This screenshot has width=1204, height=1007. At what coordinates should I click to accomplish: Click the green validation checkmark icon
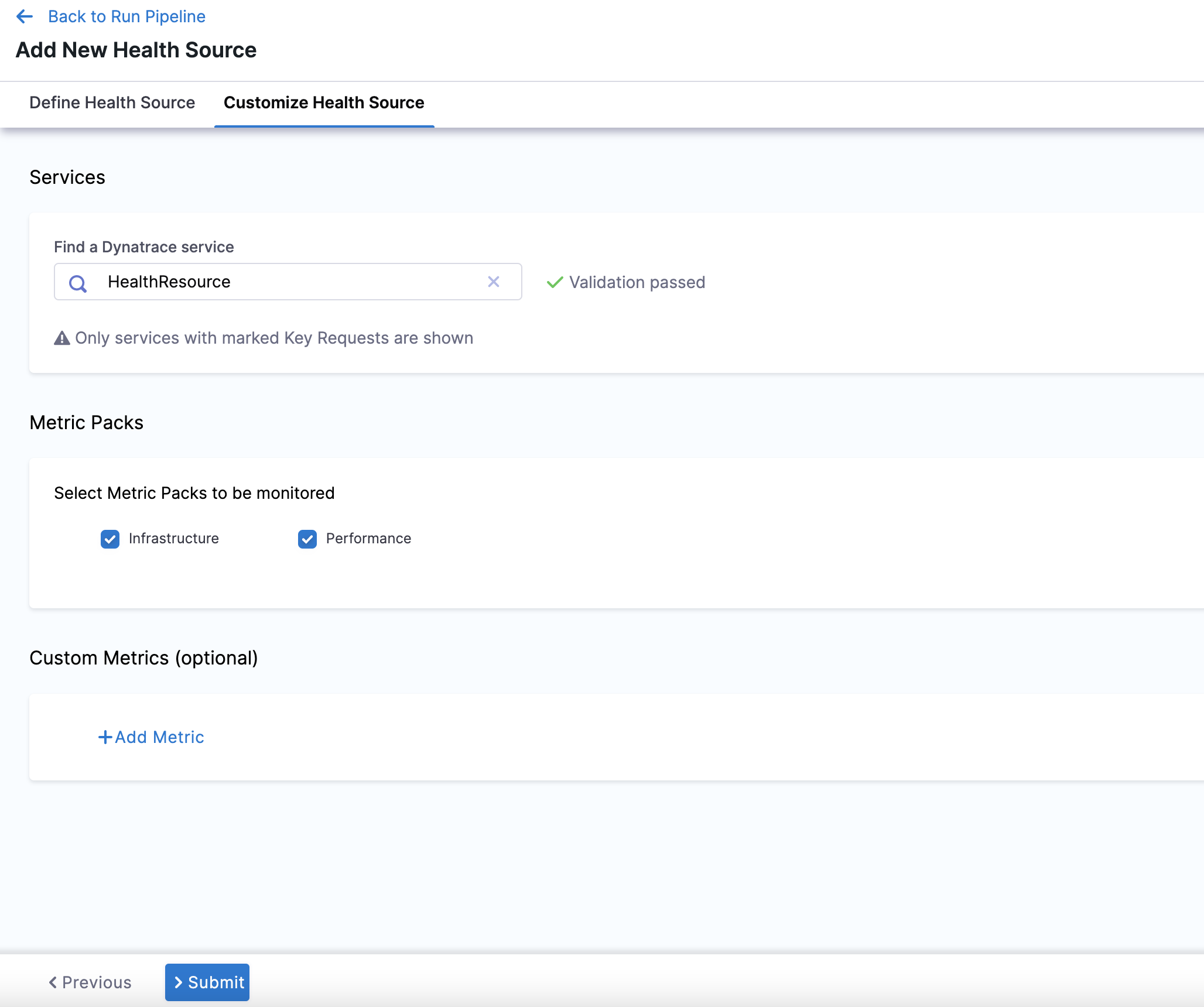555,282
